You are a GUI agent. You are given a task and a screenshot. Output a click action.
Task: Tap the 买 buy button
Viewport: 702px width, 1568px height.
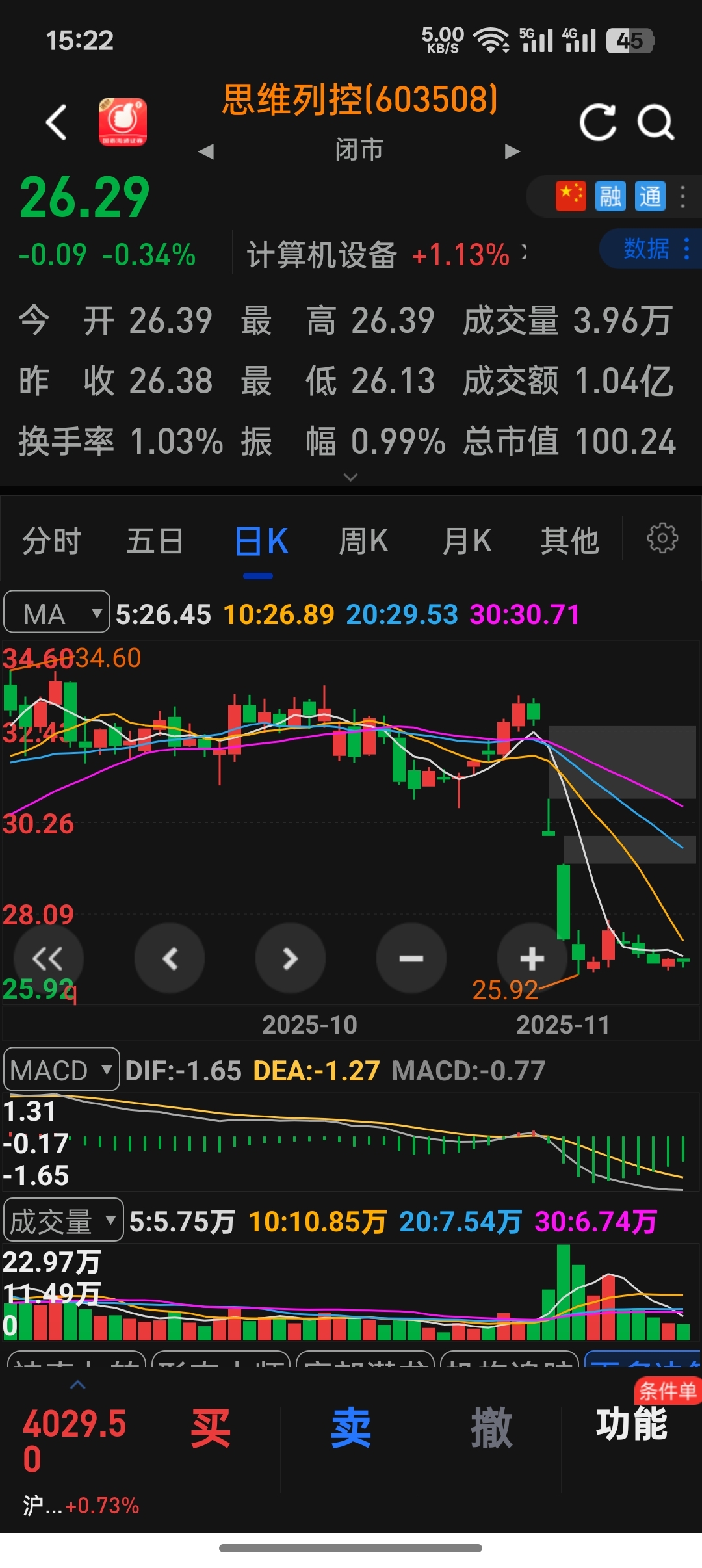point(211,1428)
